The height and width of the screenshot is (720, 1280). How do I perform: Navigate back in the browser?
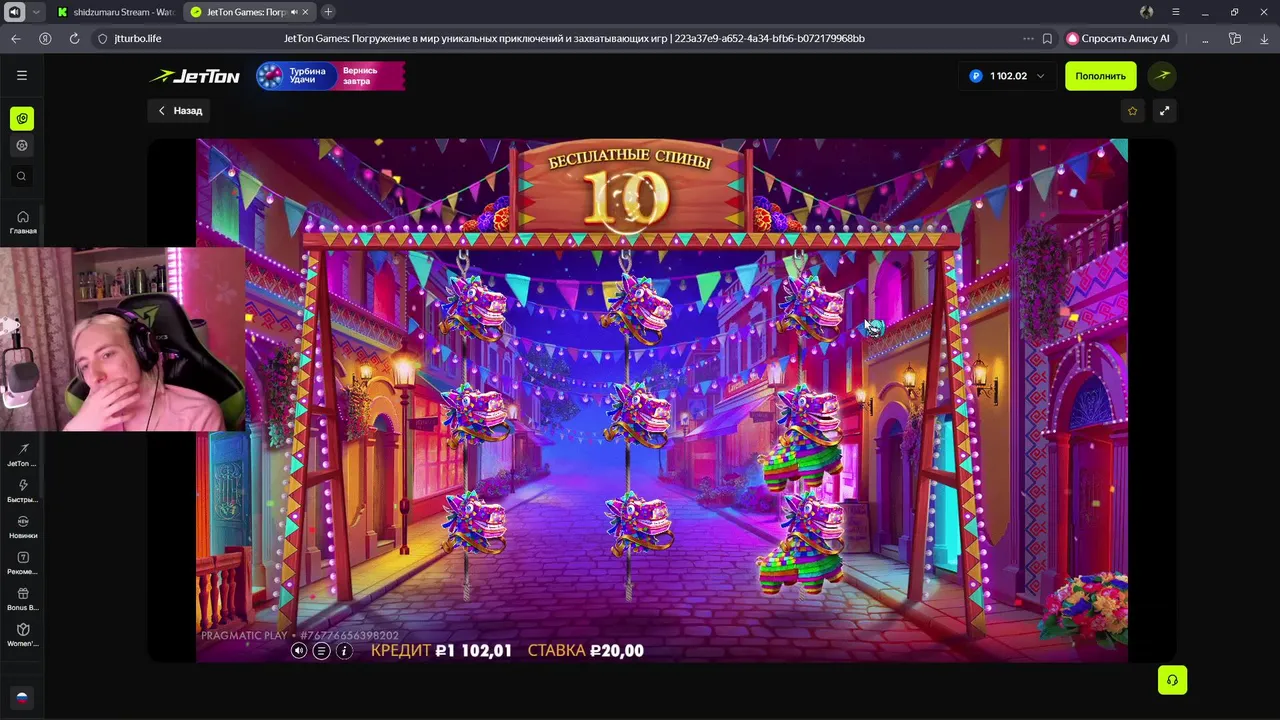(15, 38)
